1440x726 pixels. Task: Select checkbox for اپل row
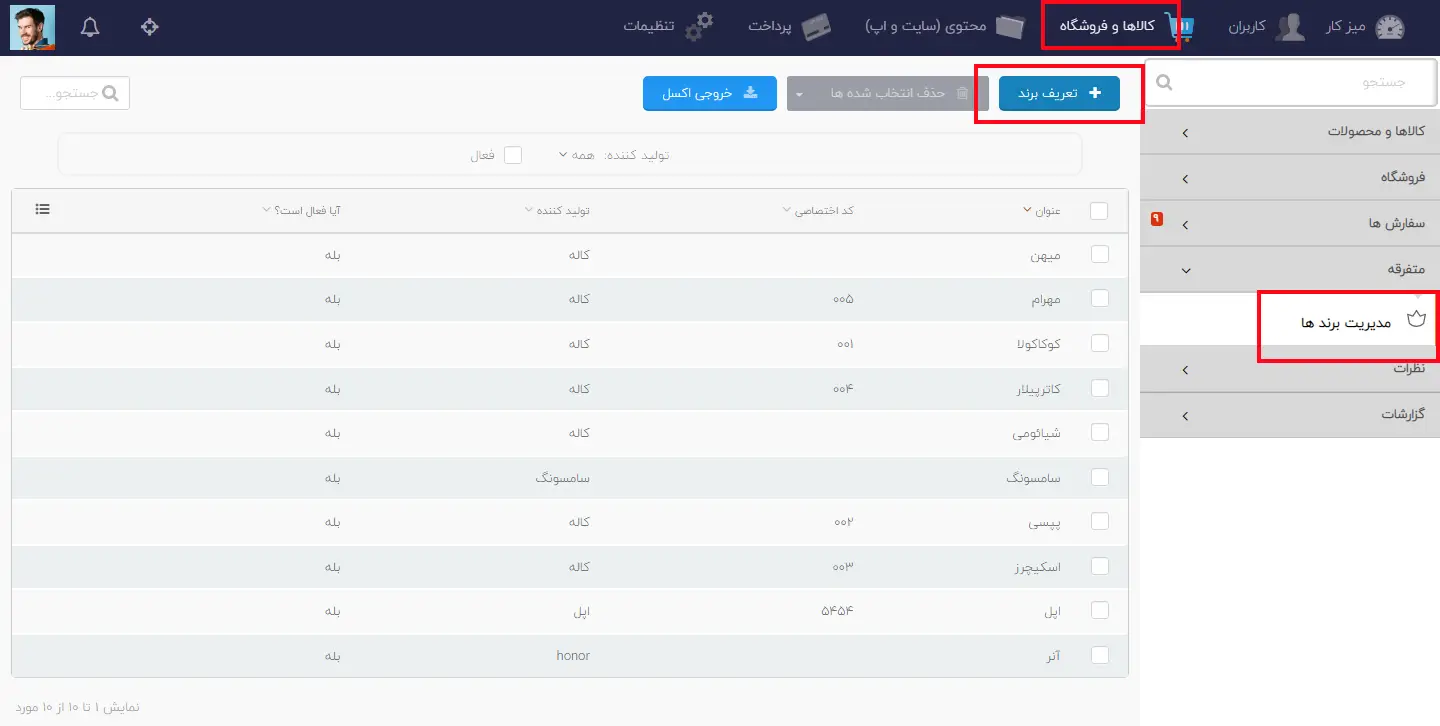pos(1100,610)
